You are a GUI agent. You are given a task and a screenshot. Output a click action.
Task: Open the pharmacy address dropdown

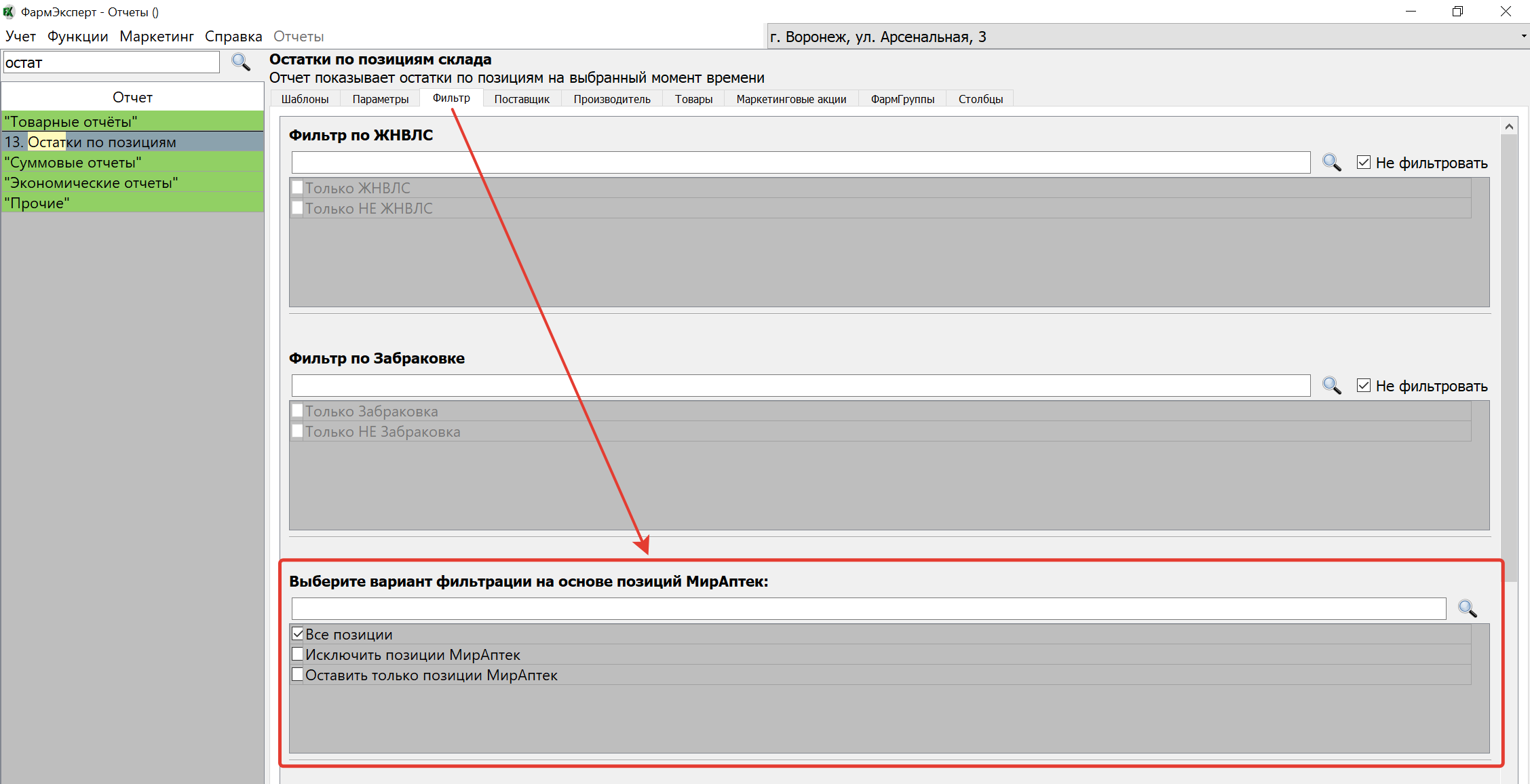(x=1523, y=37)
